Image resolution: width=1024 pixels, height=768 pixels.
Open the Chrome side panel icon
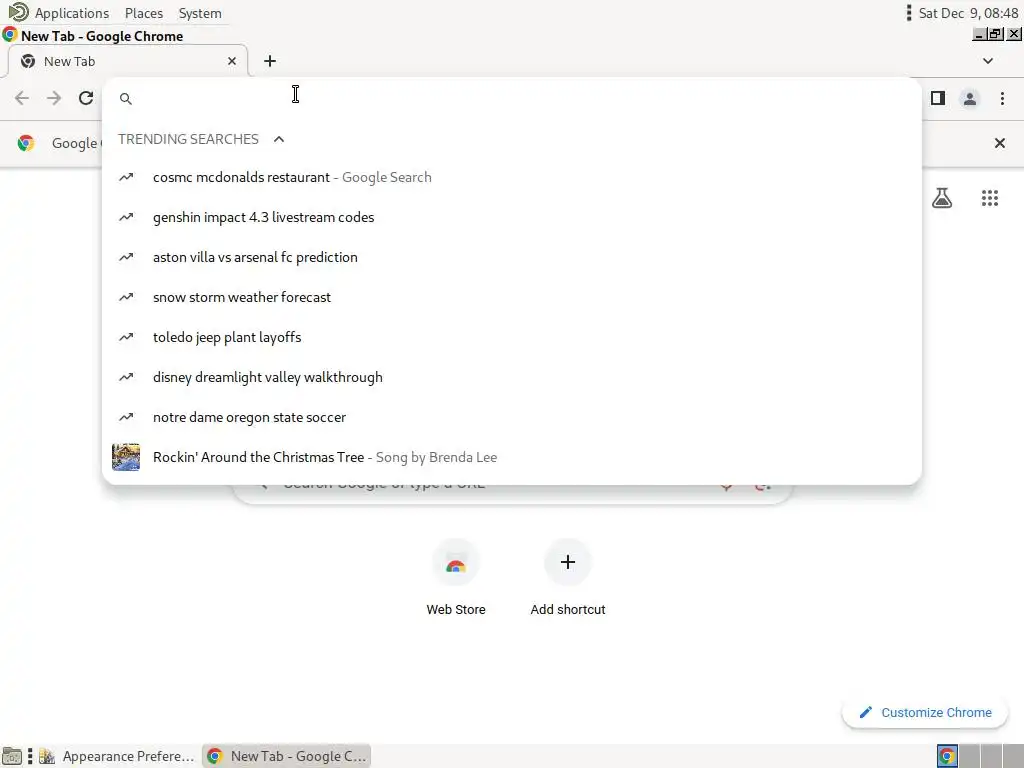tap(938, 99)
